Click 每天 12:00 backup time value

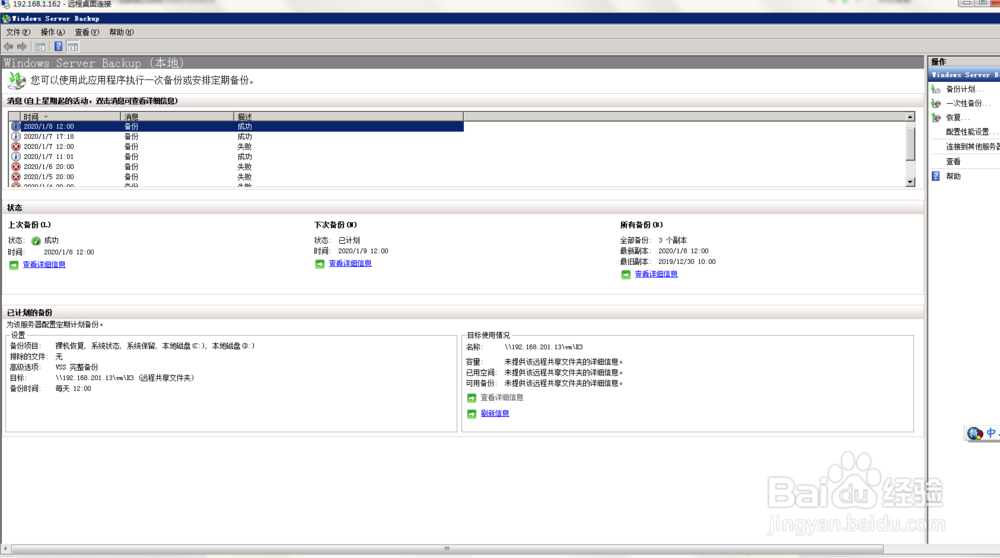[x=73, y=388]
